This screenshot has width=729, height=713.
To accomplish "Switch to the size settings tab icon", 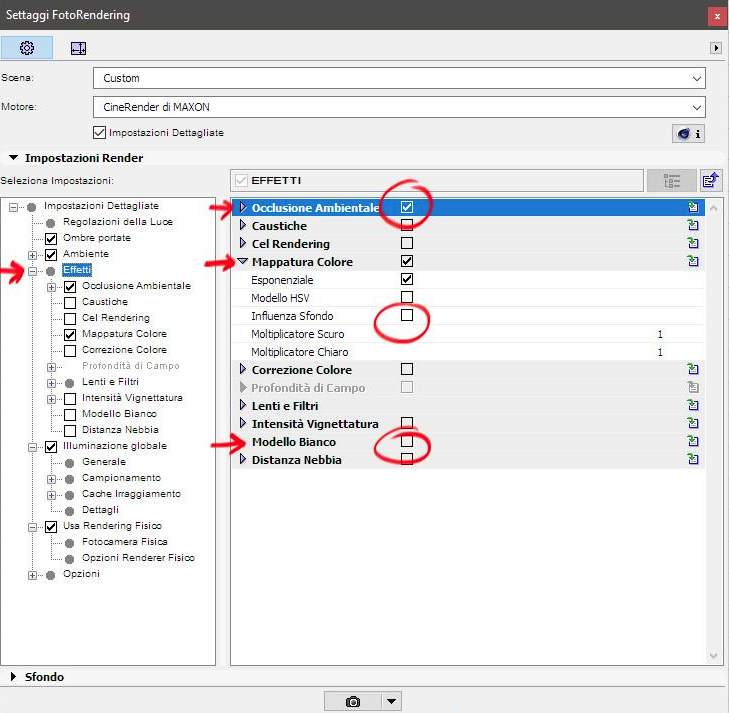I will coord(78,48).
